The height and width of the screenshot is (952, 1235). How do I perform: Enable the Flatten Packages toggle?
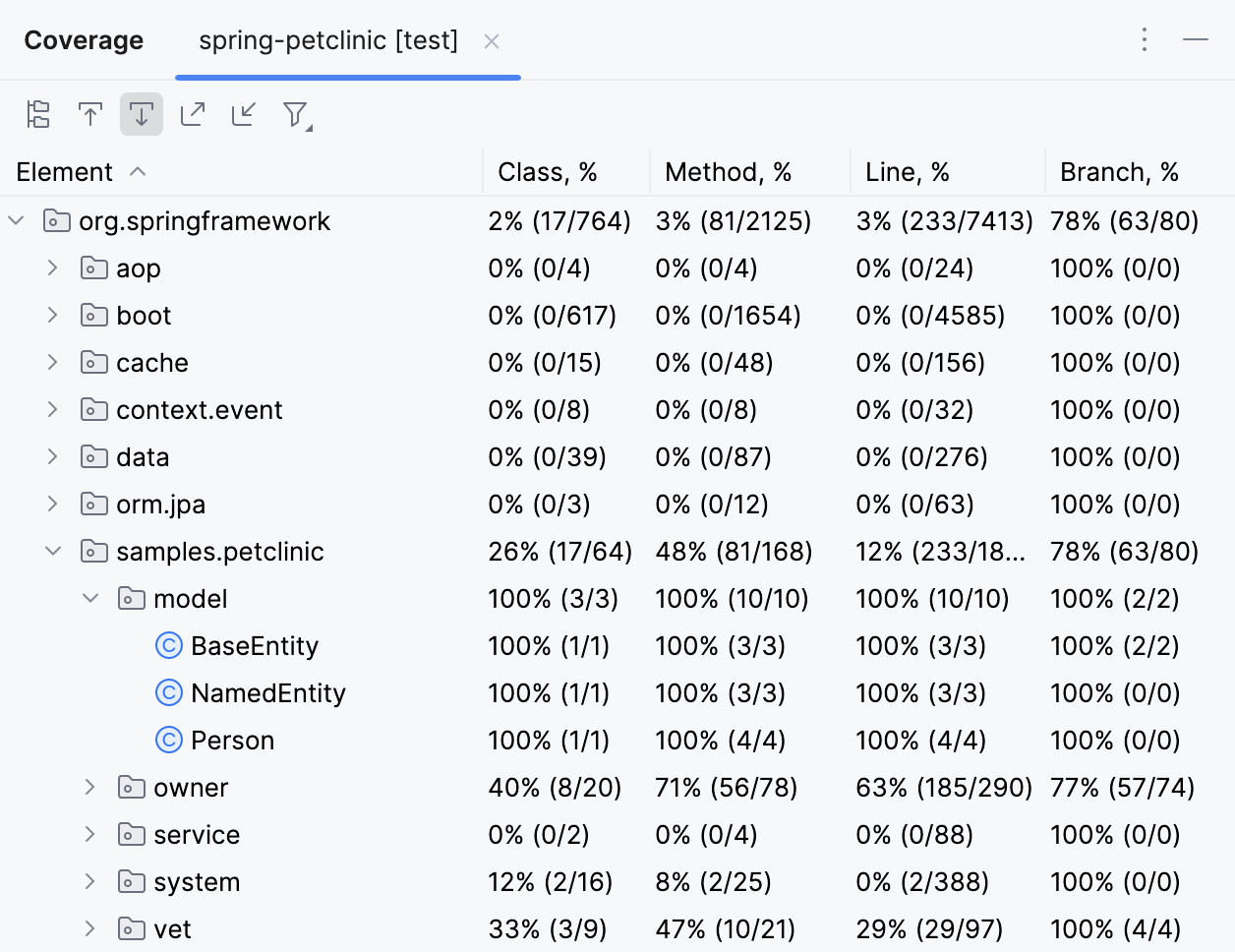pyautogui.click(x=37, y=114)
